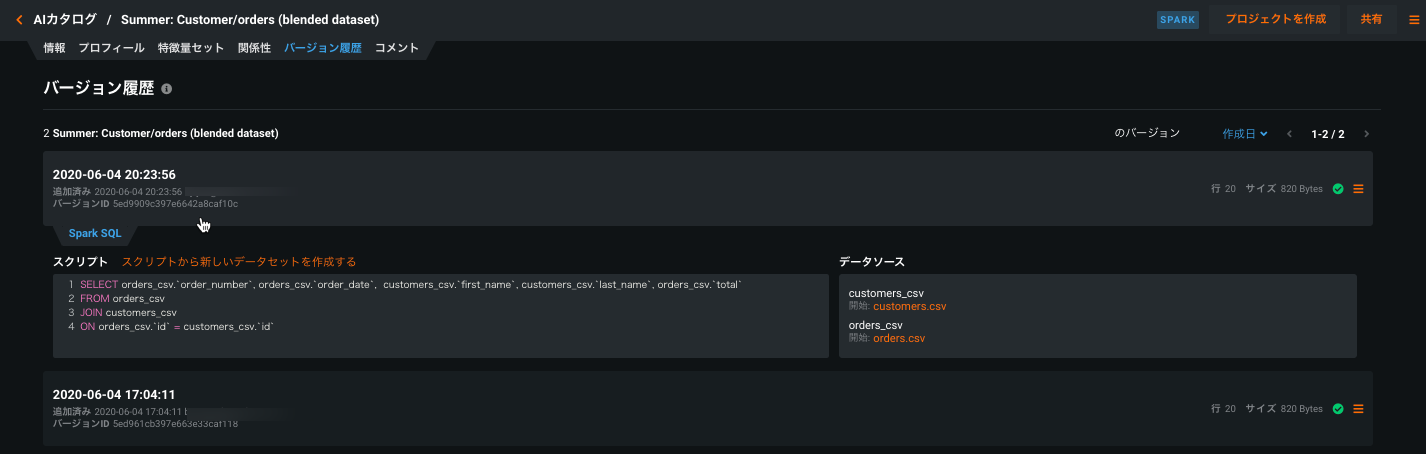Click the back arrow beside AIカタログ
The image size is (1426, 454).
pos(19,19)
